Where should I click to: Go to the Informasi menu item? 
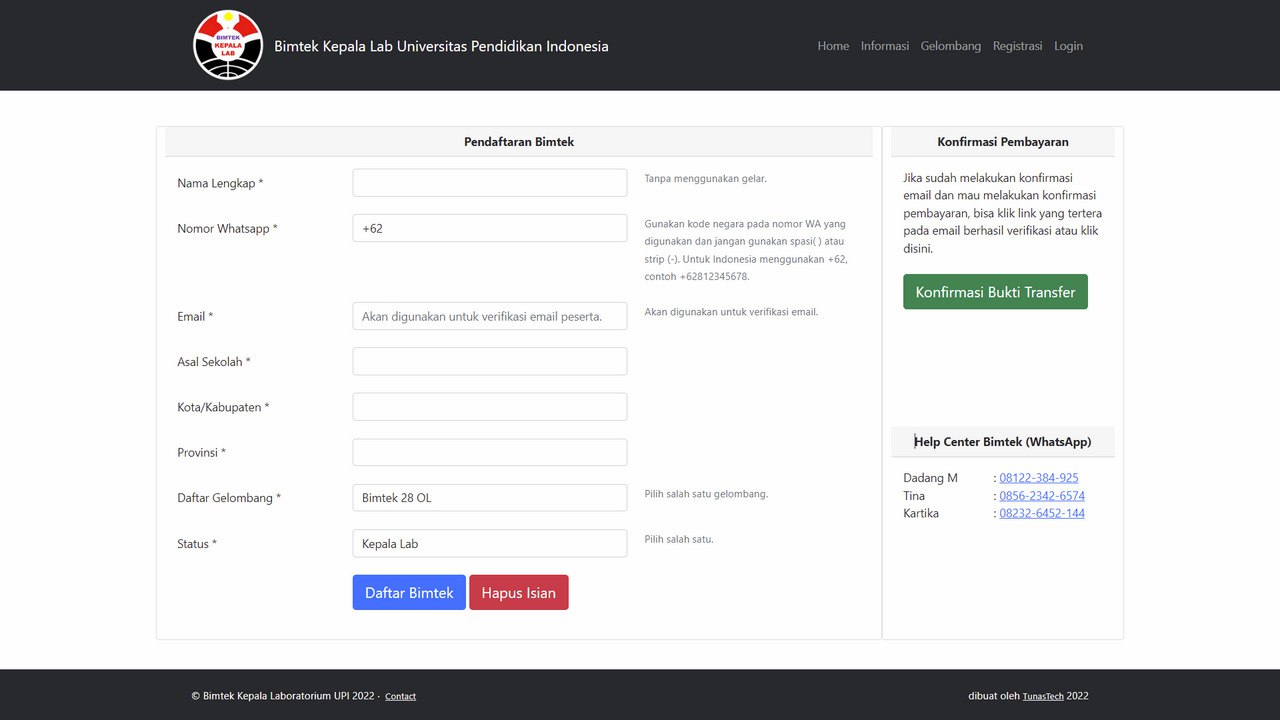[884, 46]
